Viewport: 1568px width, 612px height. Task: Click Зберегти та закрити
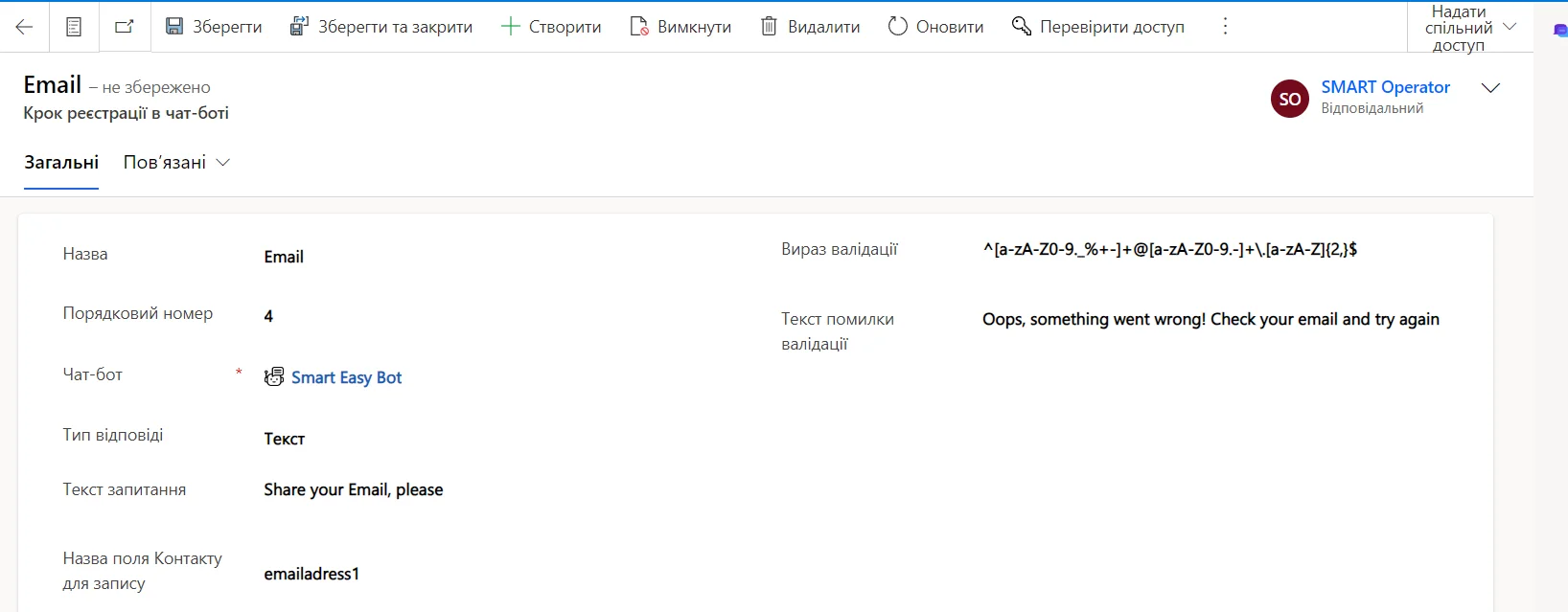(381, 27)
